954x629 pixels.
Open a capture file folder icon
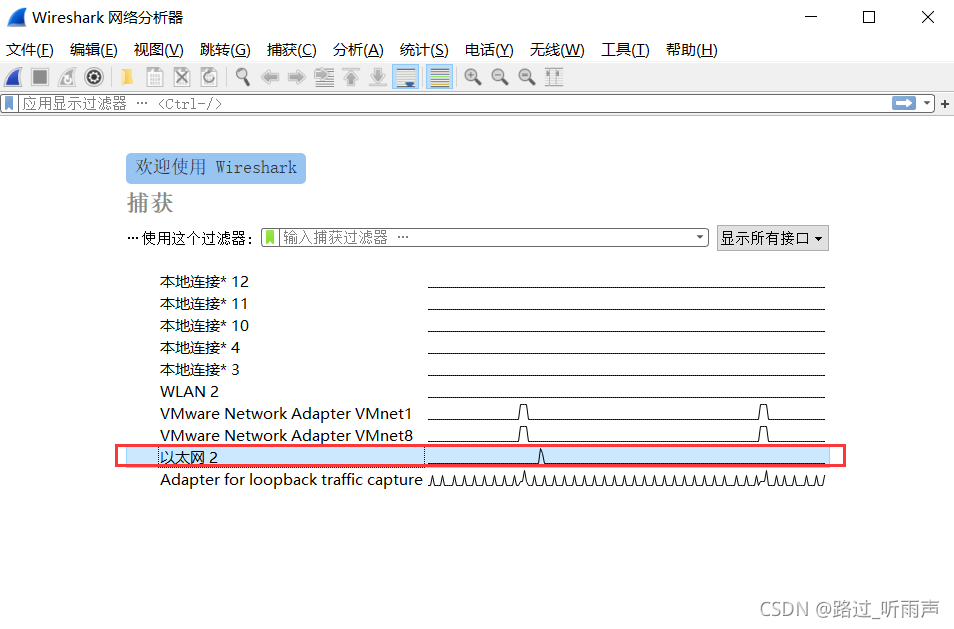(x=127, y=77)
